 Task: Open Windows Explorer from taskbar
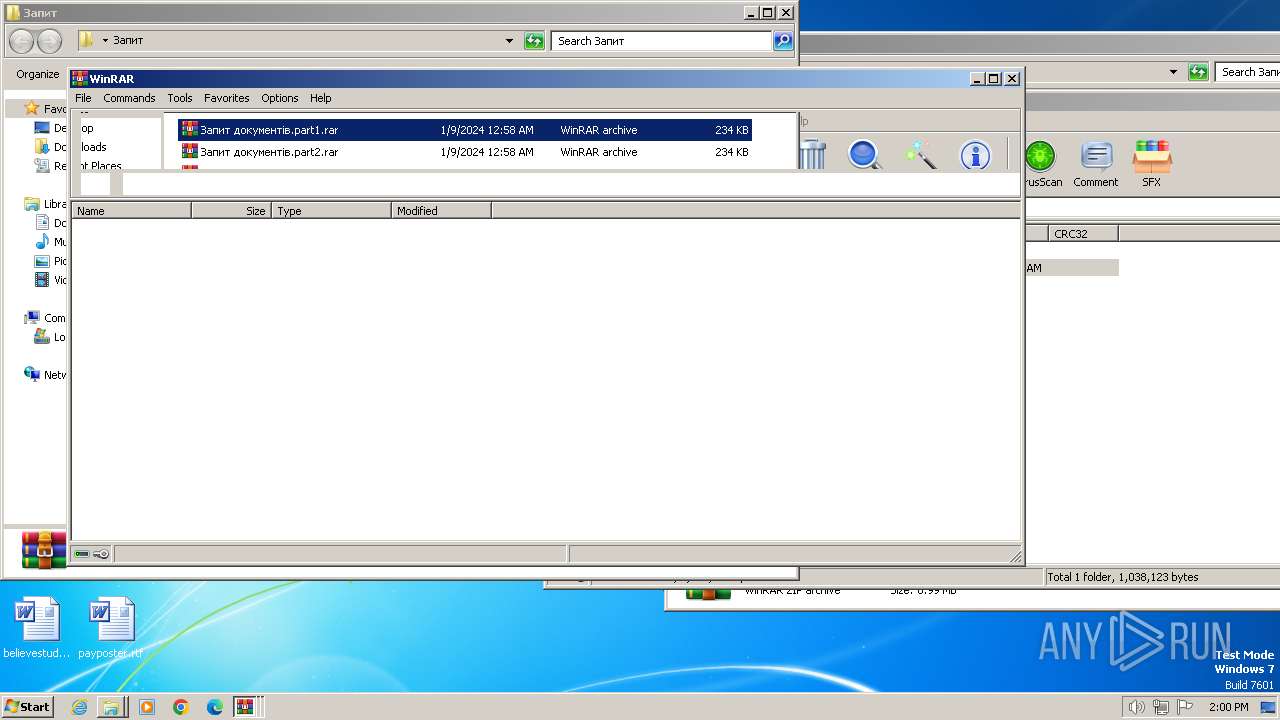pyautogui.click(x=111, y=707)
